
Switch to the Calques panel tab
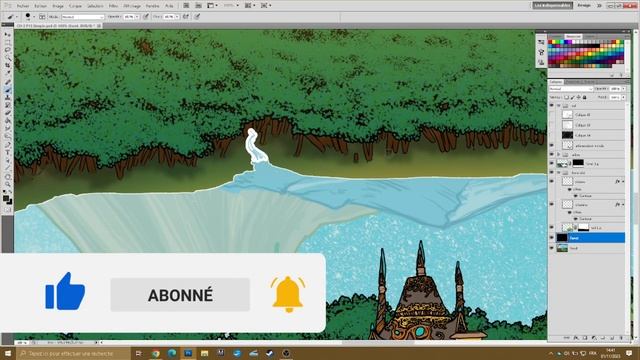(556, 82)
